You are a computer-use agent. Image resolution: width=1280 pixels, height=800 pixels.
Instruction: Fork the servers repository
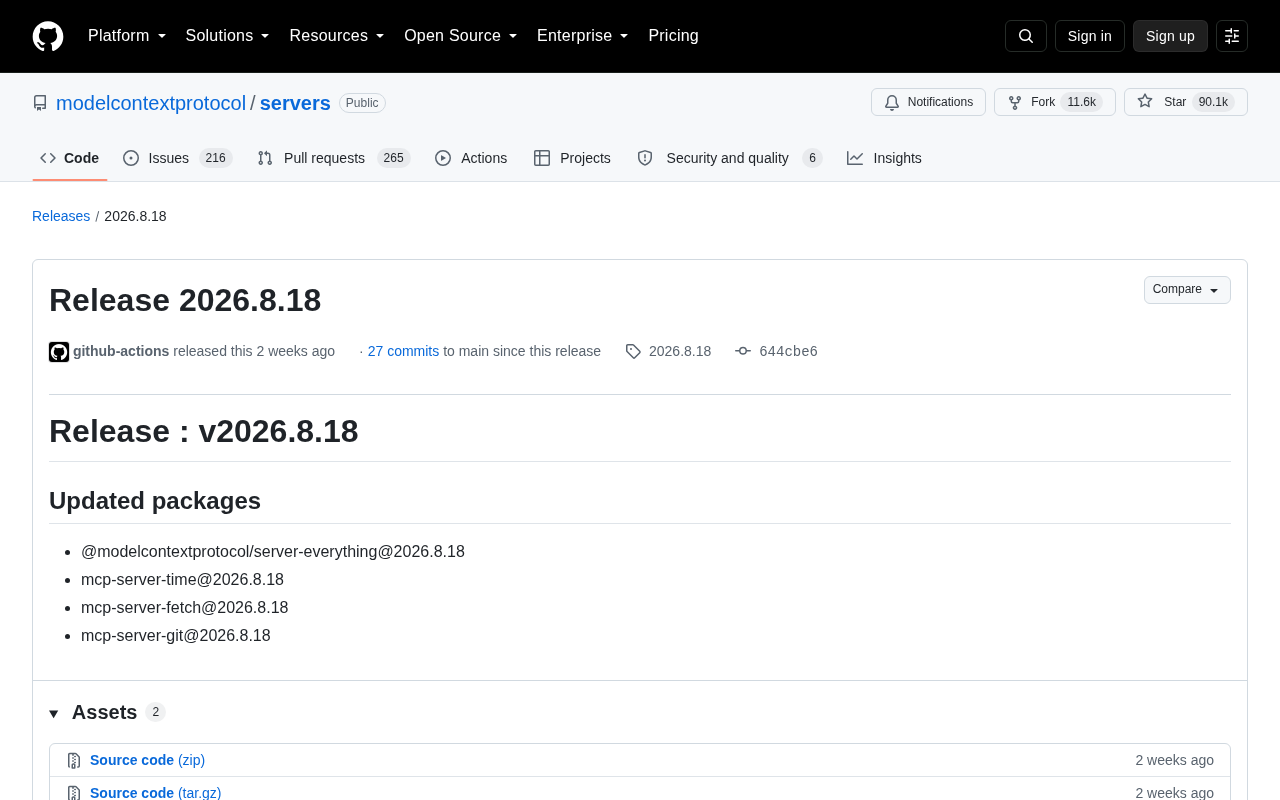click(1055, 102)
